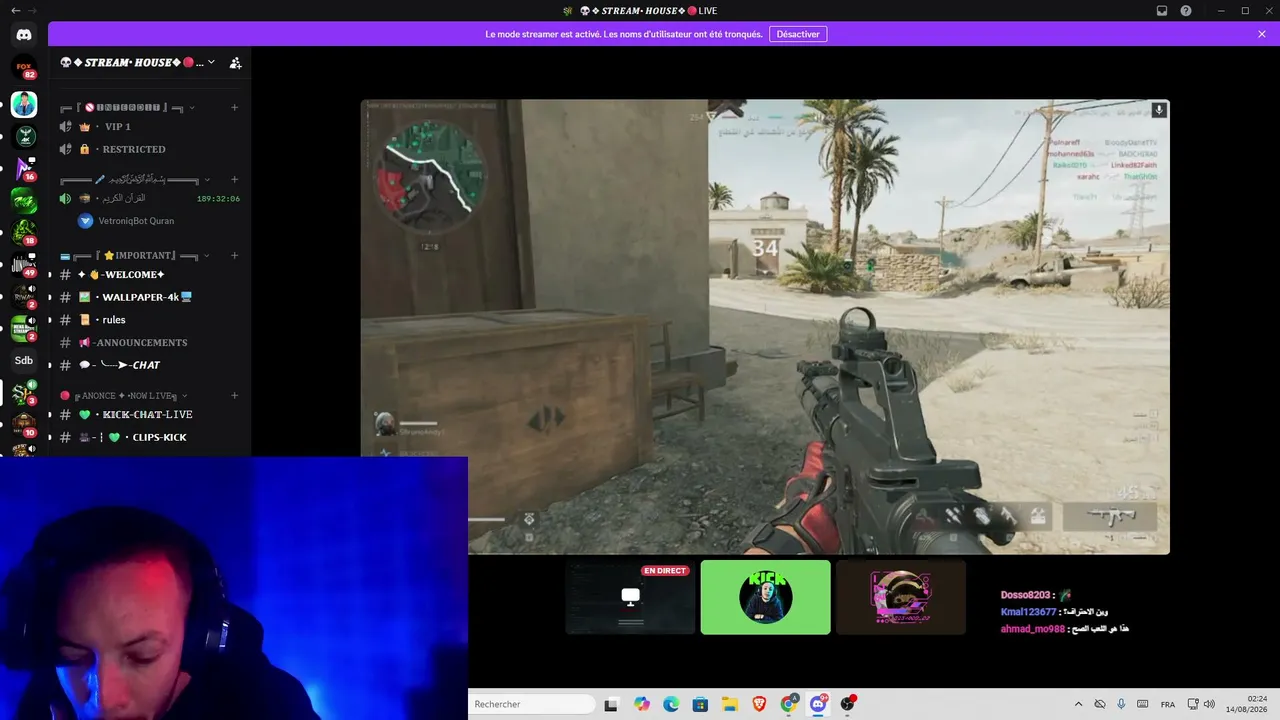The height and width of the screenshot is (720, 1280).
Task: Open the CLIPS-KICK channel
Action: (x=150, y=437)
